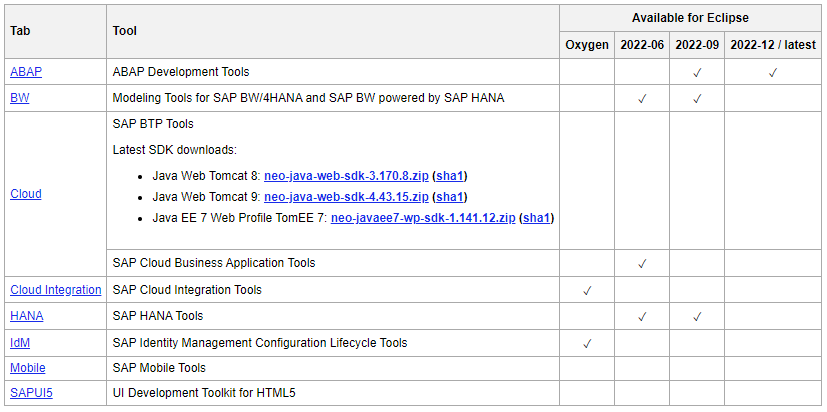Click 'Java Web Tomcat 8:' label
The image size is (827, 412).
pos(207,176)
